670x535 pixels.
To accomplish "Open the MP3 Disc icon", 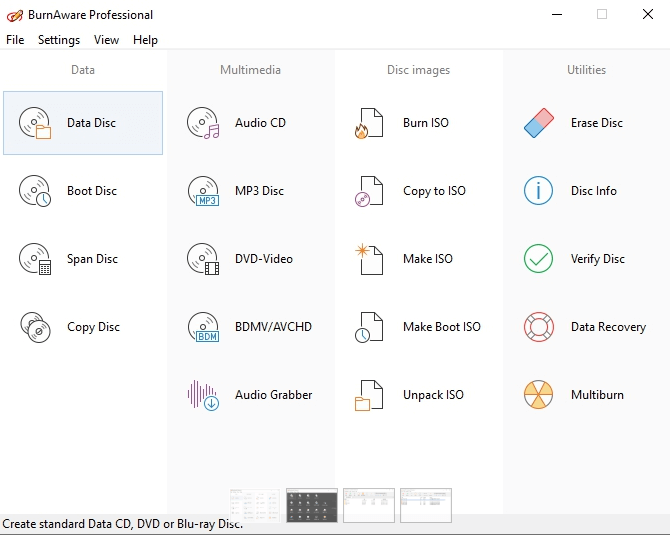I will tap(203, 191).
